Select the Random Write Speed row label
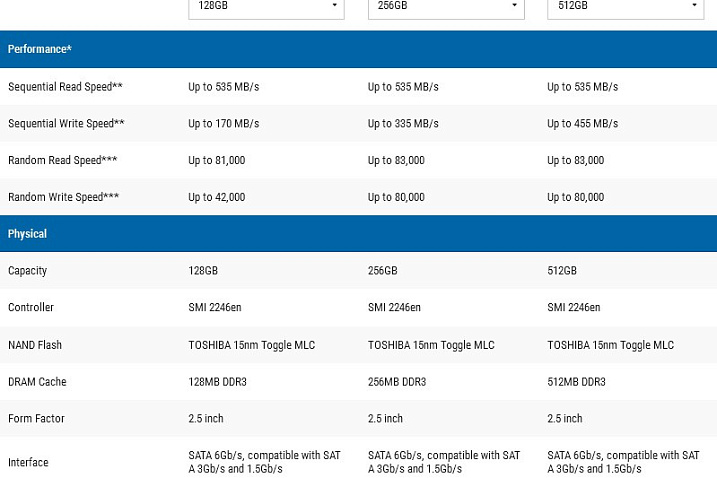The height and width of the screenshot is (478, 717). tap(64, 197)
